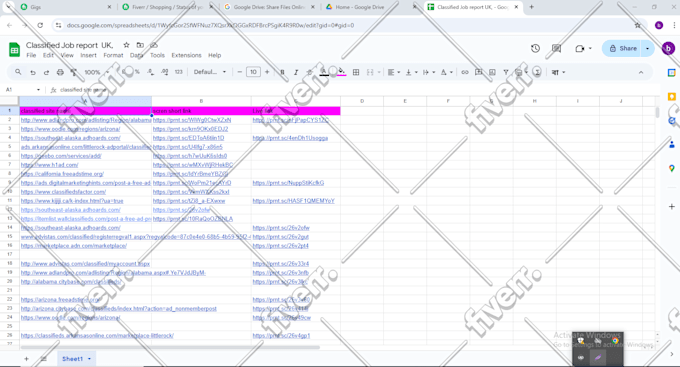Increase decimal places
Viewport: 680px width, 367px height.
click(x=165, y=72)
